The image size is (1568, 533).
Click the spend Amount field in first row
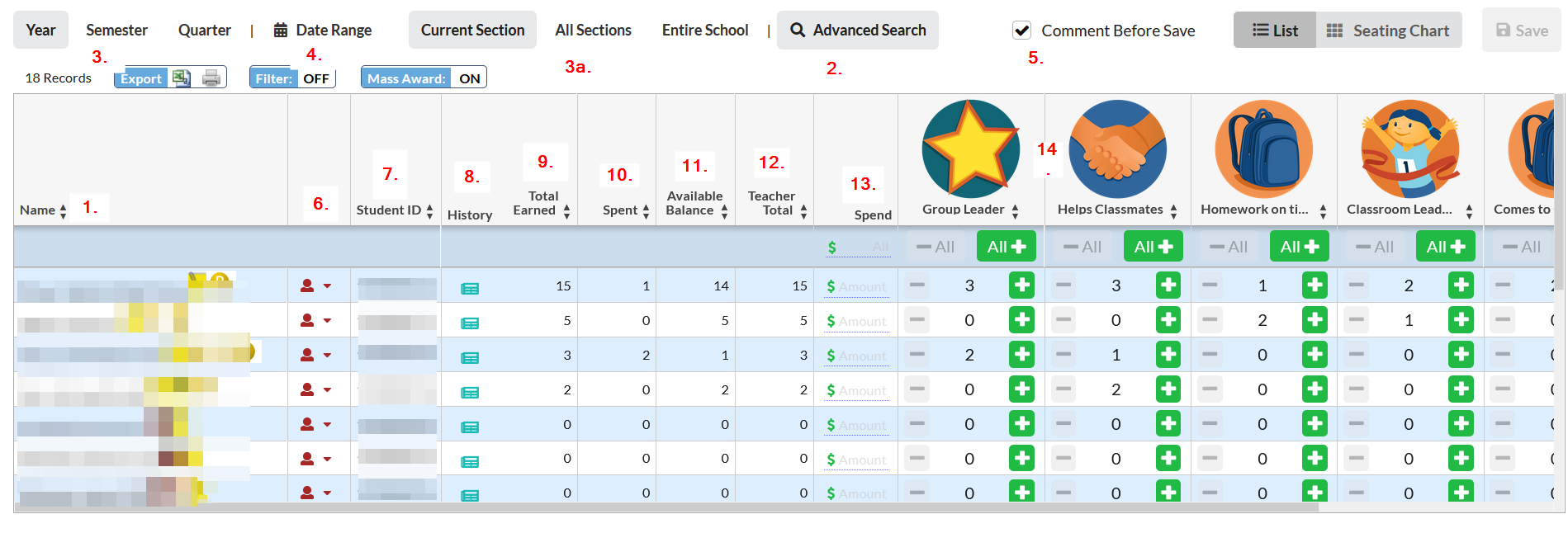(857, 286)
